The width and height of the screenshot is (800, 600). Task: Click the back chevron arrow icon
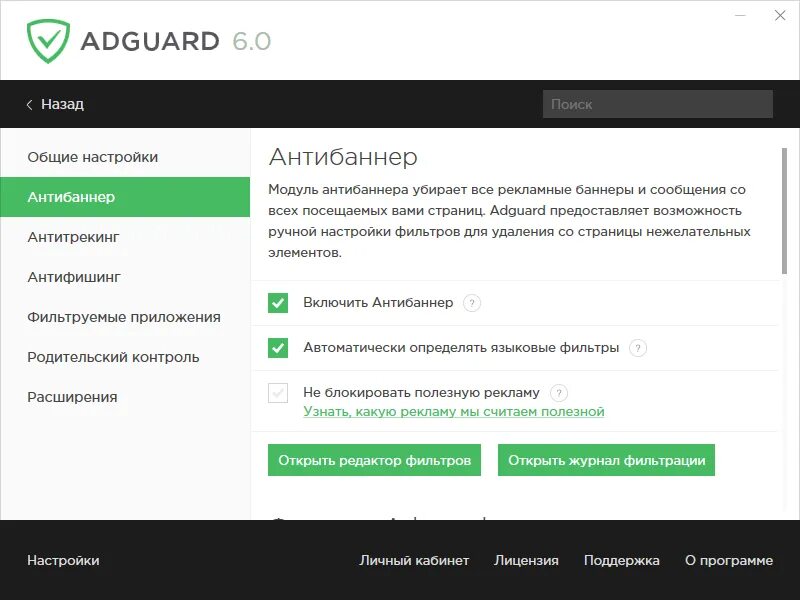[30, 105]
